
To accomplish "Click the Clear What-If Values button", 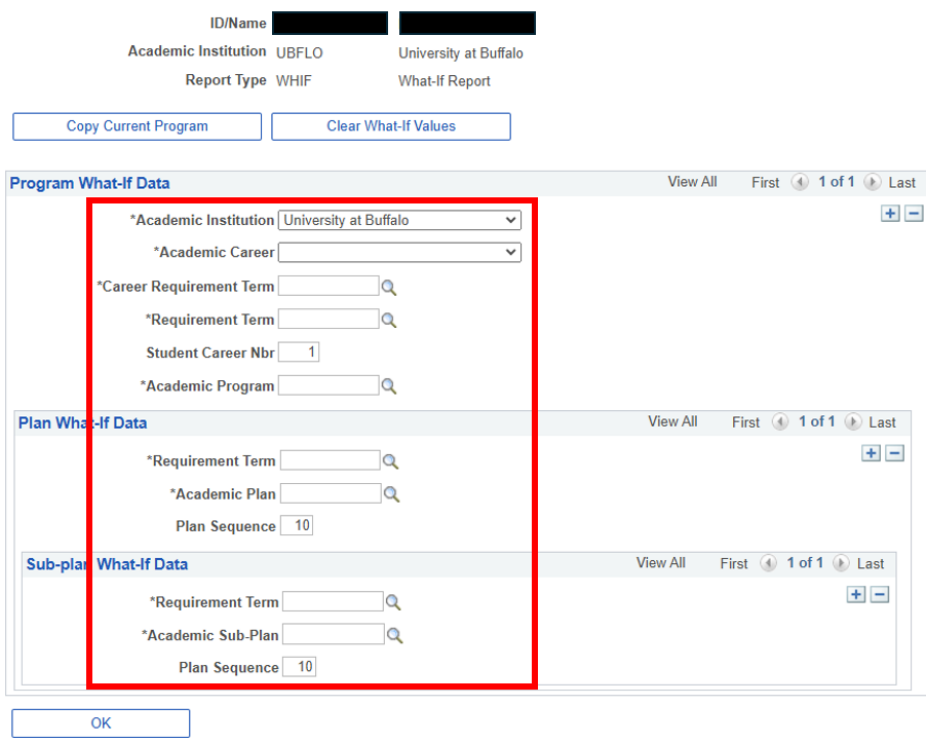I will point(391,126).
